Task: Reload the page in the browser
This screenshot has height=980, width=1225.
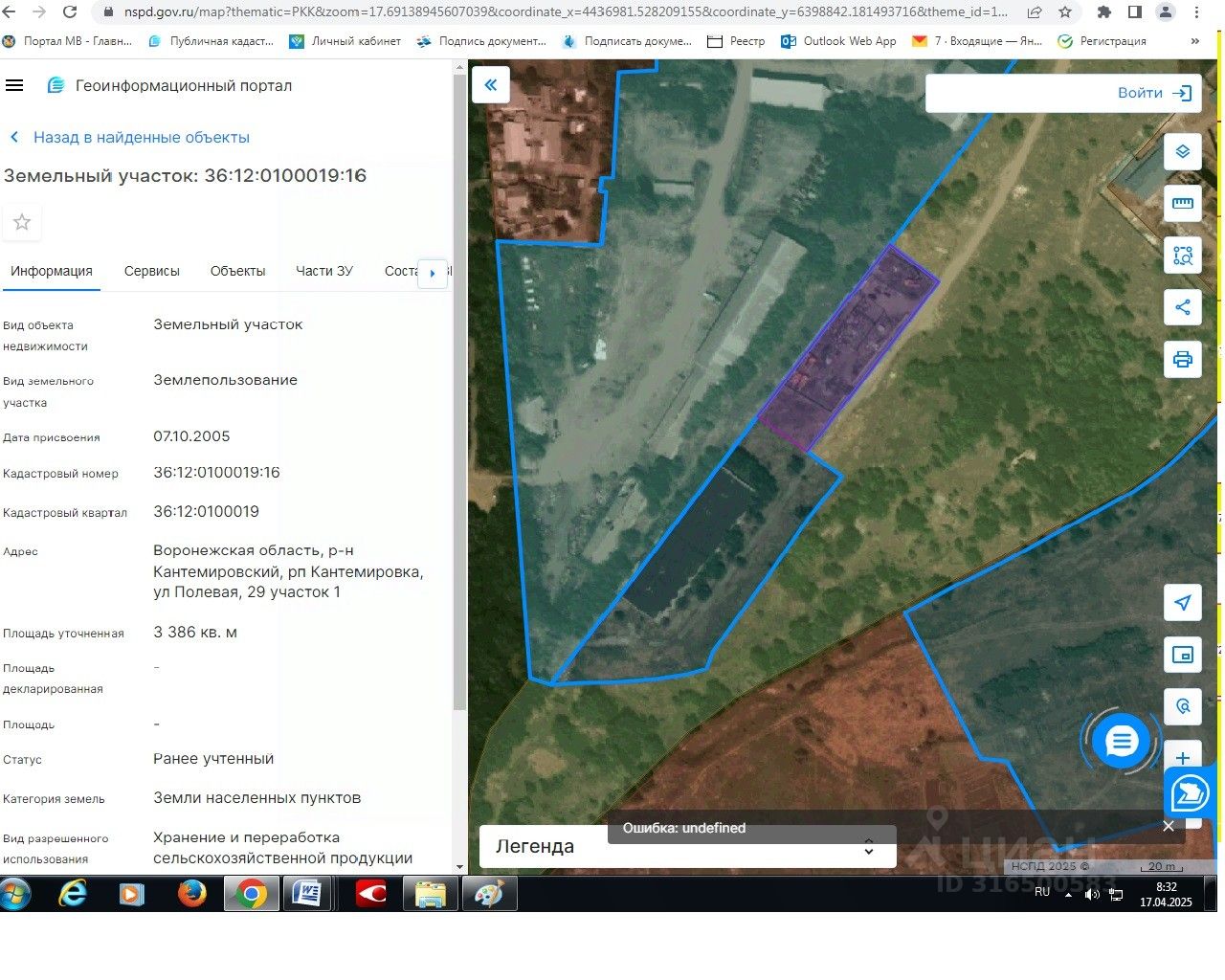Action: click(x=70, y=12)
